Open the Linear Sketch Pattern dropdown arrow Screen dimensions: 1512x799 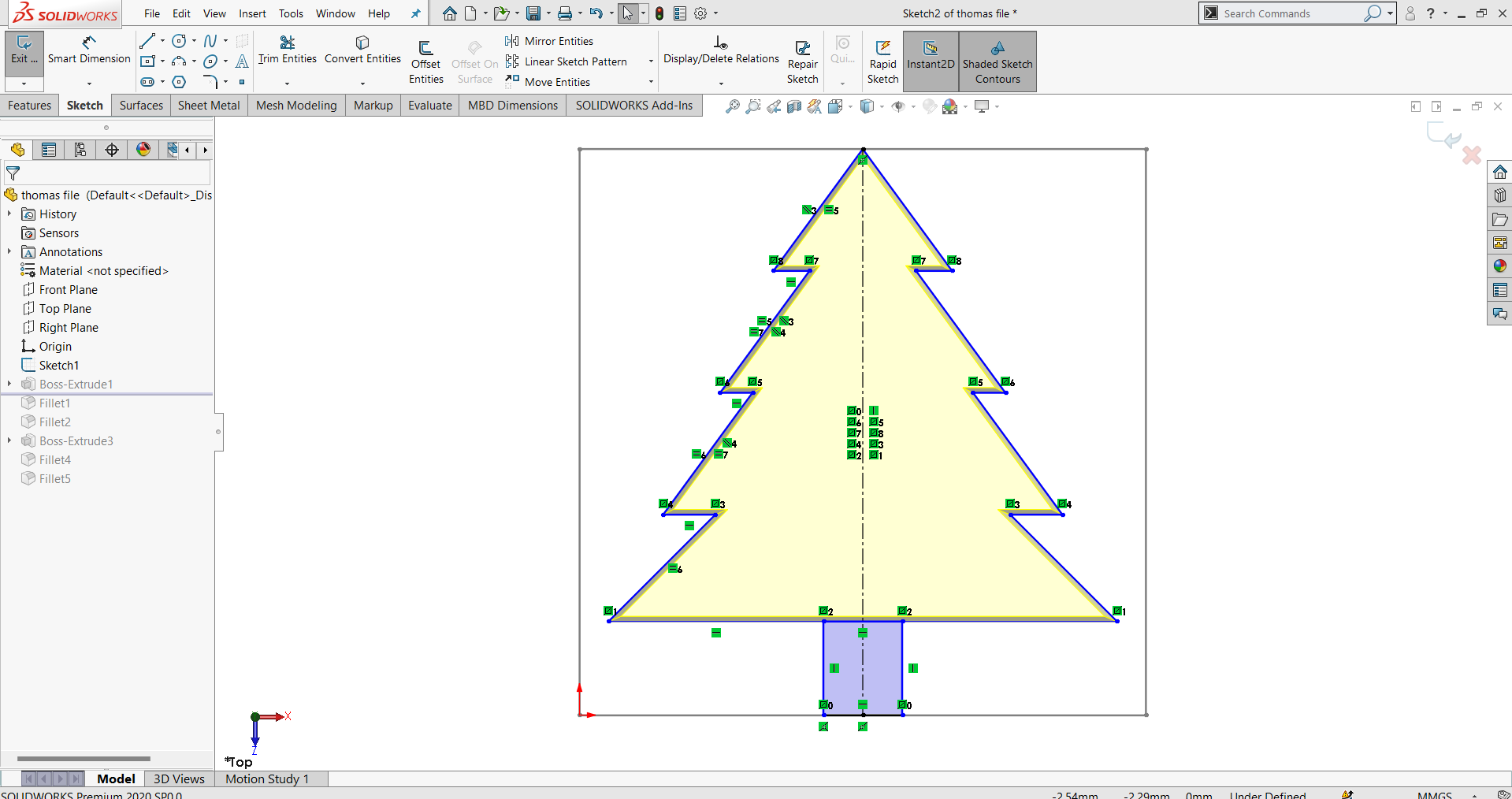[x=651, y=61]
